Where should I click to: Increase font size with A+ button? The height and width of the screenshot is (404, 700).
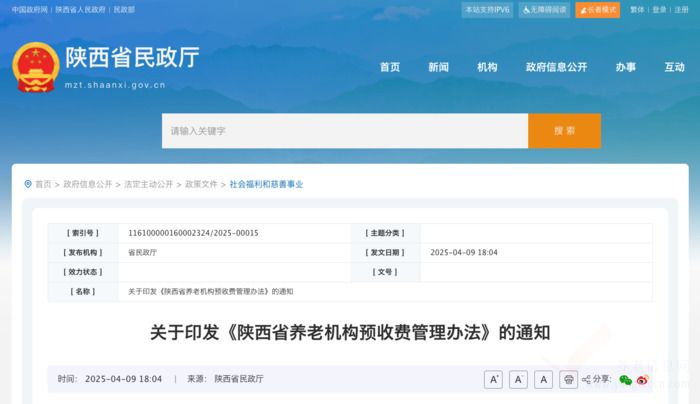pyautogui.click(x=493, y=379)
